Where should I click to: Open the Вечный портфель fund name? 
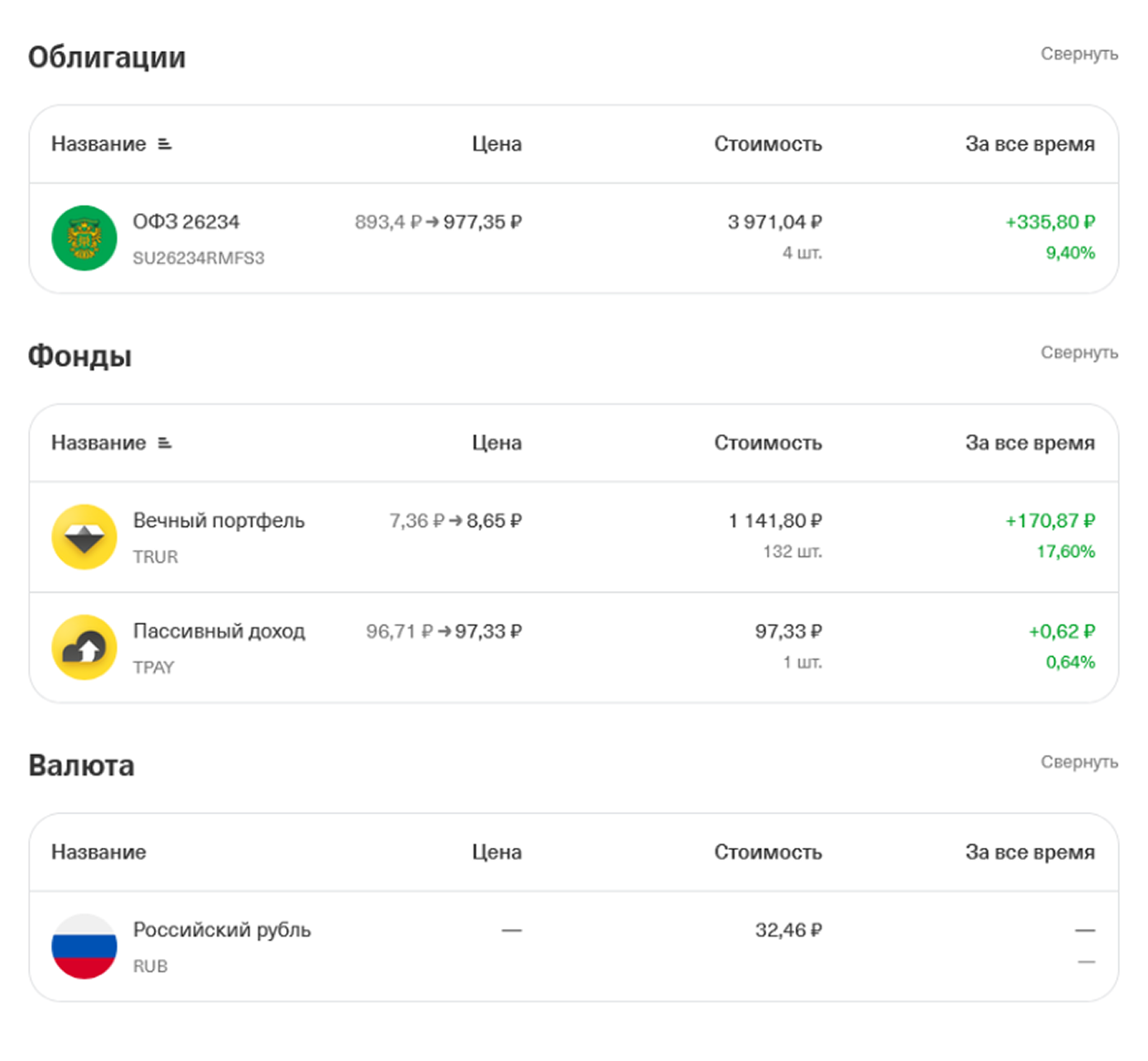click(x=219, y=521)
